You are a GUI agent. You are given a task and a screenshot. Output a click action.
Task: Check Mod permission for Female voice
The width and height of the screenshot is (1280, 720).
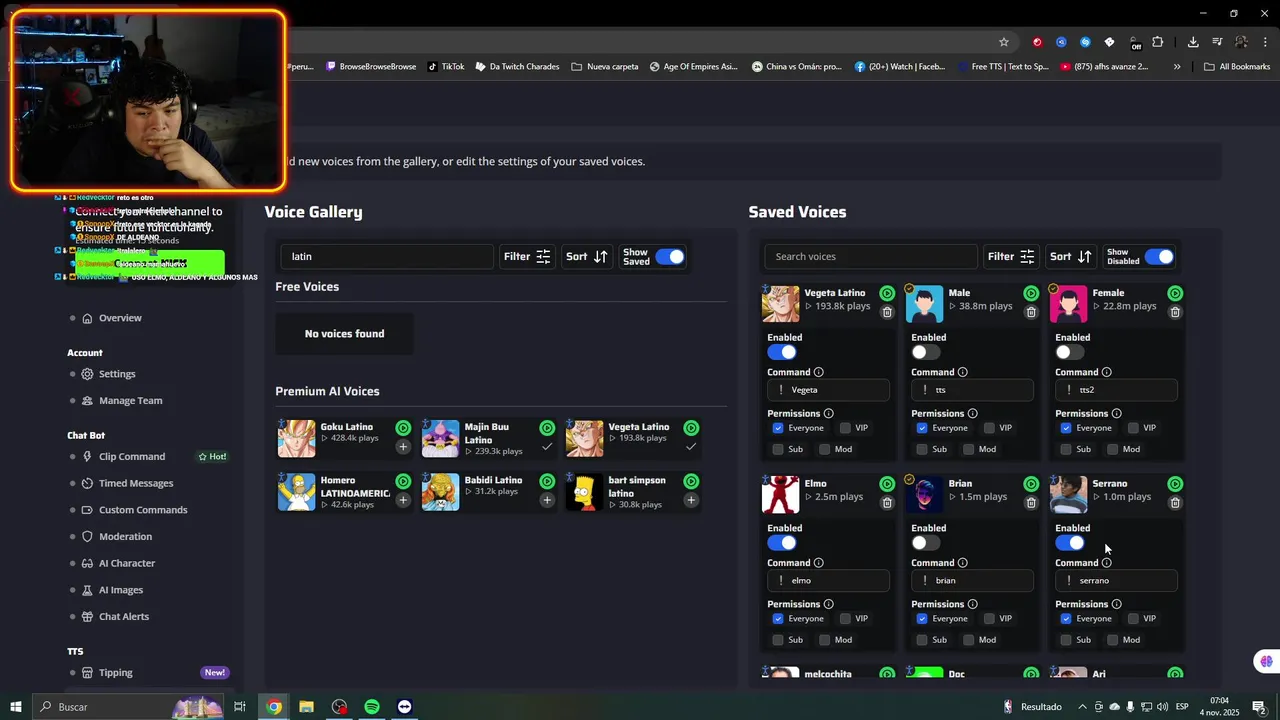pyautogui.click(x=1112, y=449)
